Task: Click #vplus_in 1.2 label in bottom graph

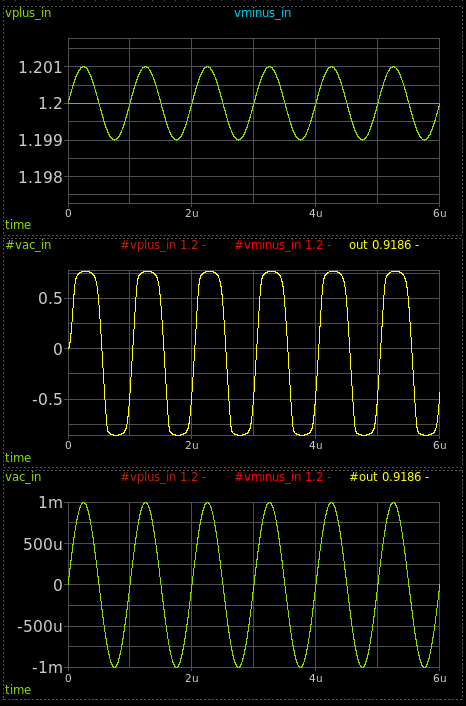Action: tap(163, 477)
